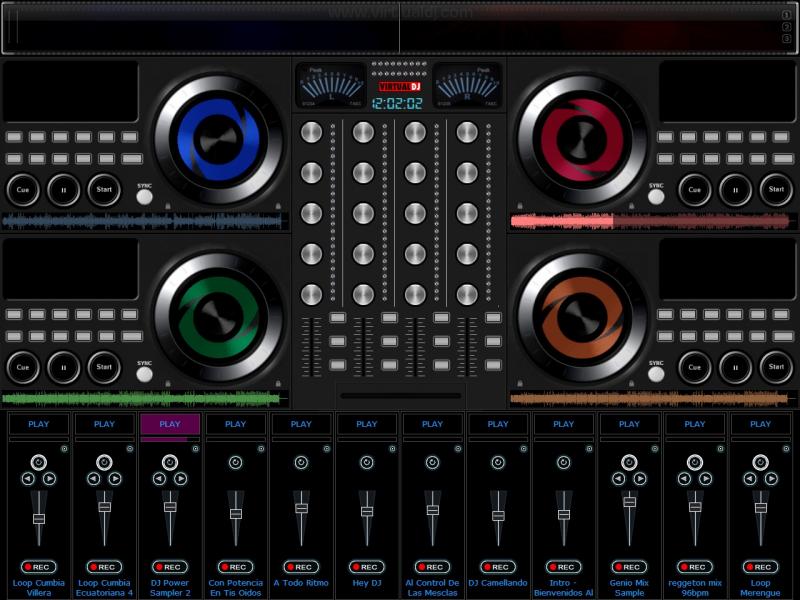Open options circle of Loop Cumbia Ecuatoriana 4 slot

130,449
